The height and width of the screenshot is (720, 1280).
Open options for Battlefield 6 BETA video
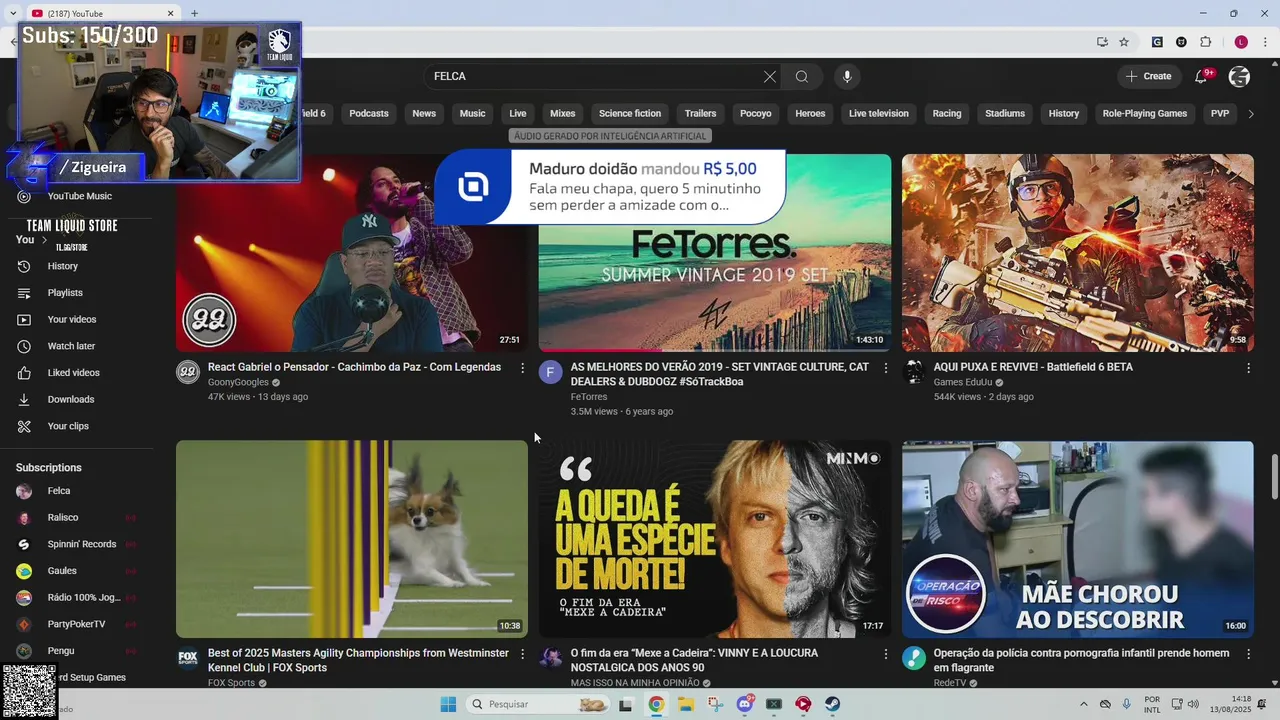[1248, 368]
